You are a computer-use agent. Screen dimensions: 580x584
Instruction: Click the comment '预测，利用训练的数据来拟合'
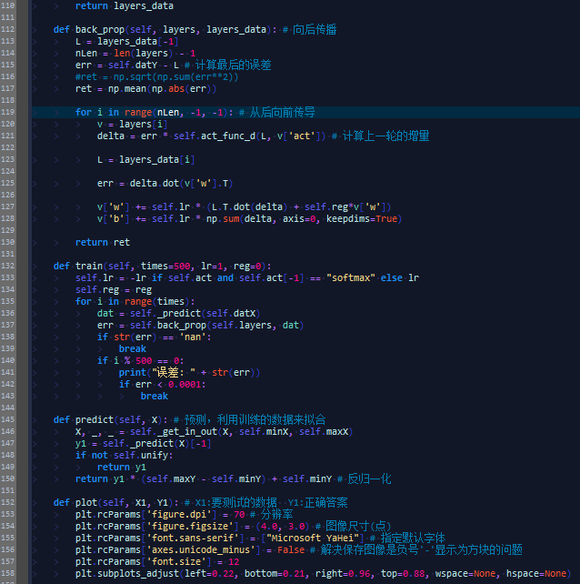(255, 420)
